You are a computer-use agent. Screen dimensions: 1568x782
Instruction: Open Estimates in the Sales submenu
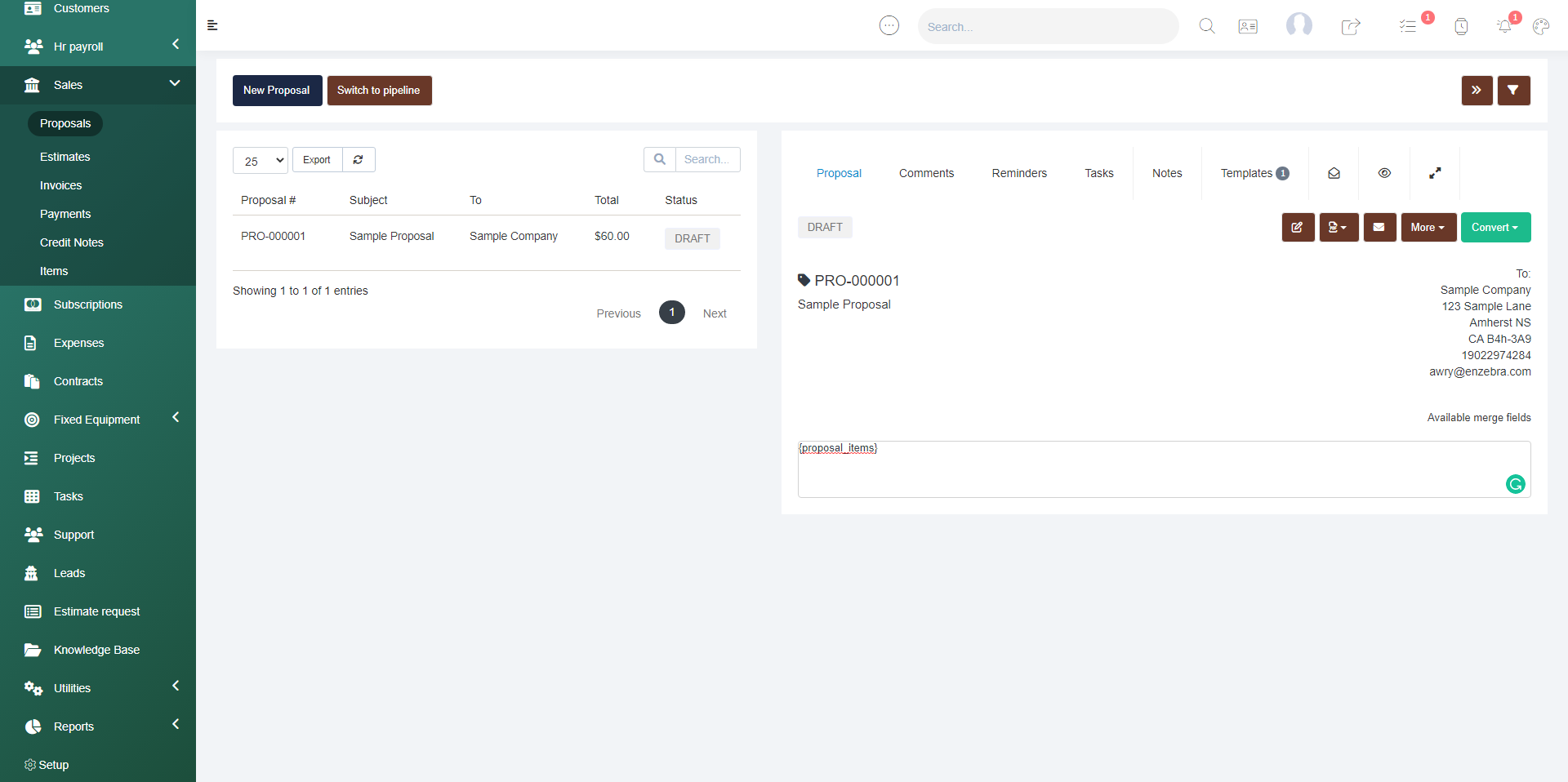coord(65,157)
